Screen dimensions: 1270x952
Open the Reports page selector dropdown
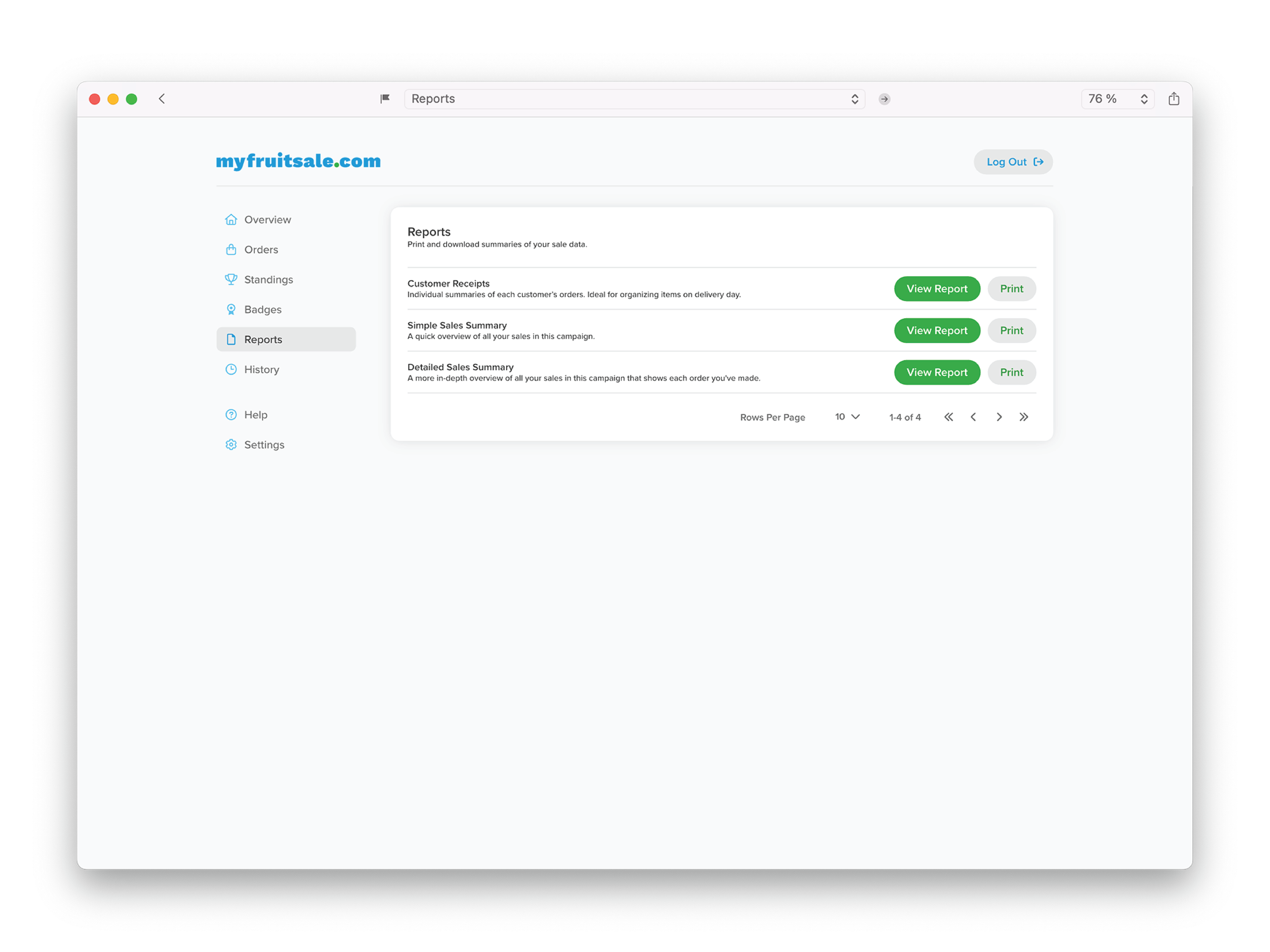pos(634,99)
